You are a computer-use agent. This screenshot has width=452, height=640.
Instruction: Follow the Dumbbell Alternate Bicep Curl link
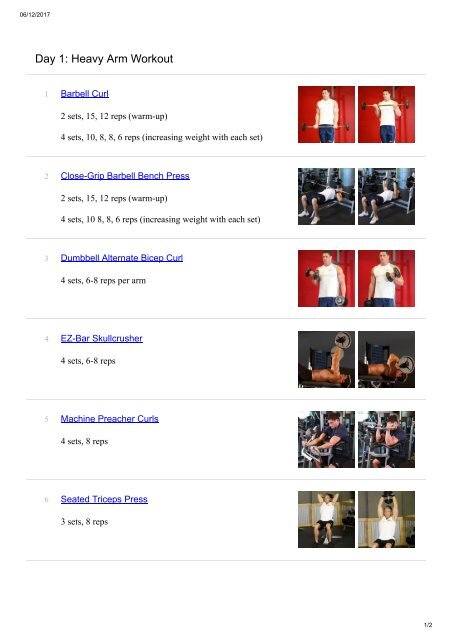pos(122,258)
